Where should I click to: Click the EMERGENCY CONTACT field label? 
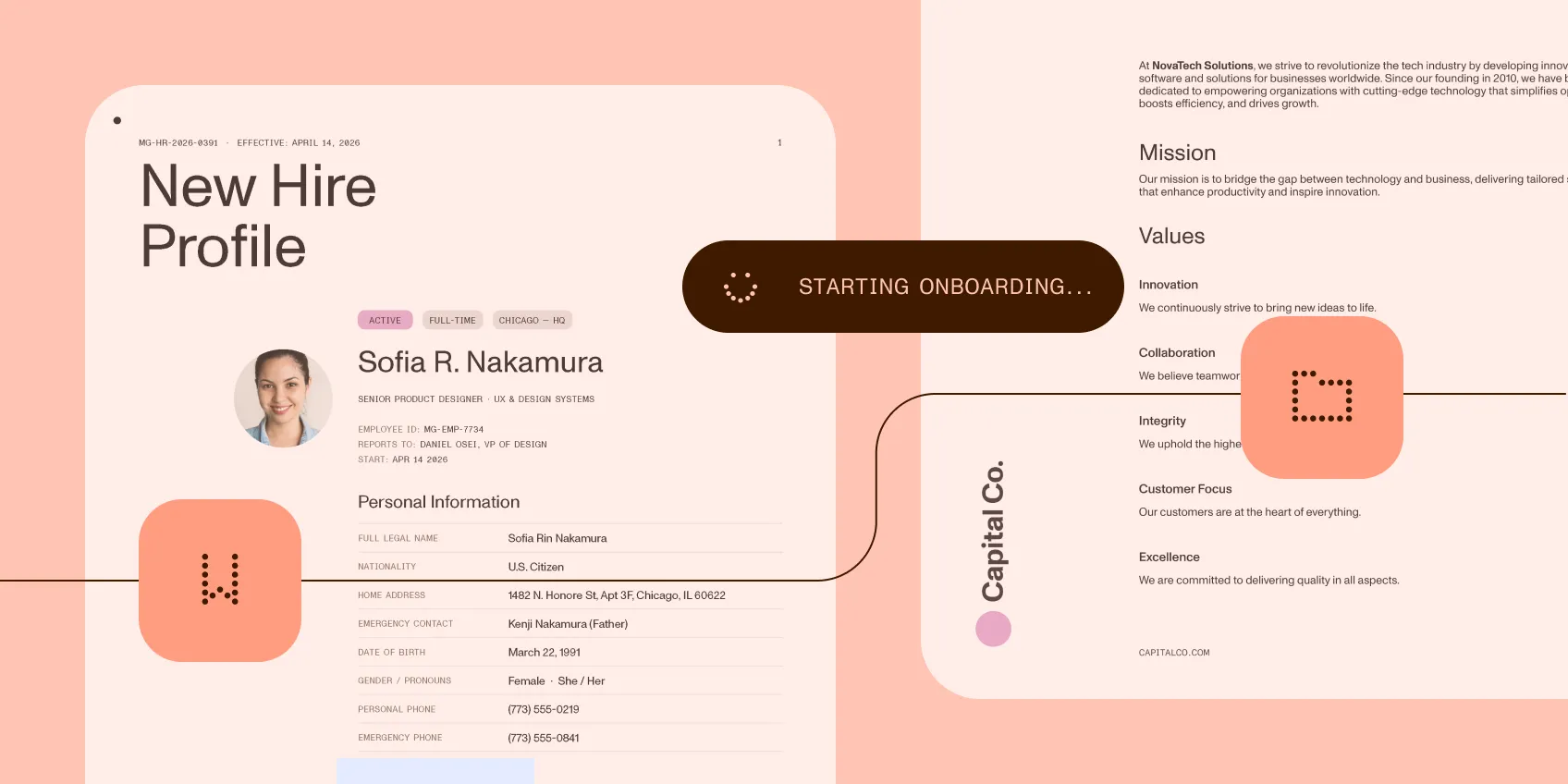(406, 624)
